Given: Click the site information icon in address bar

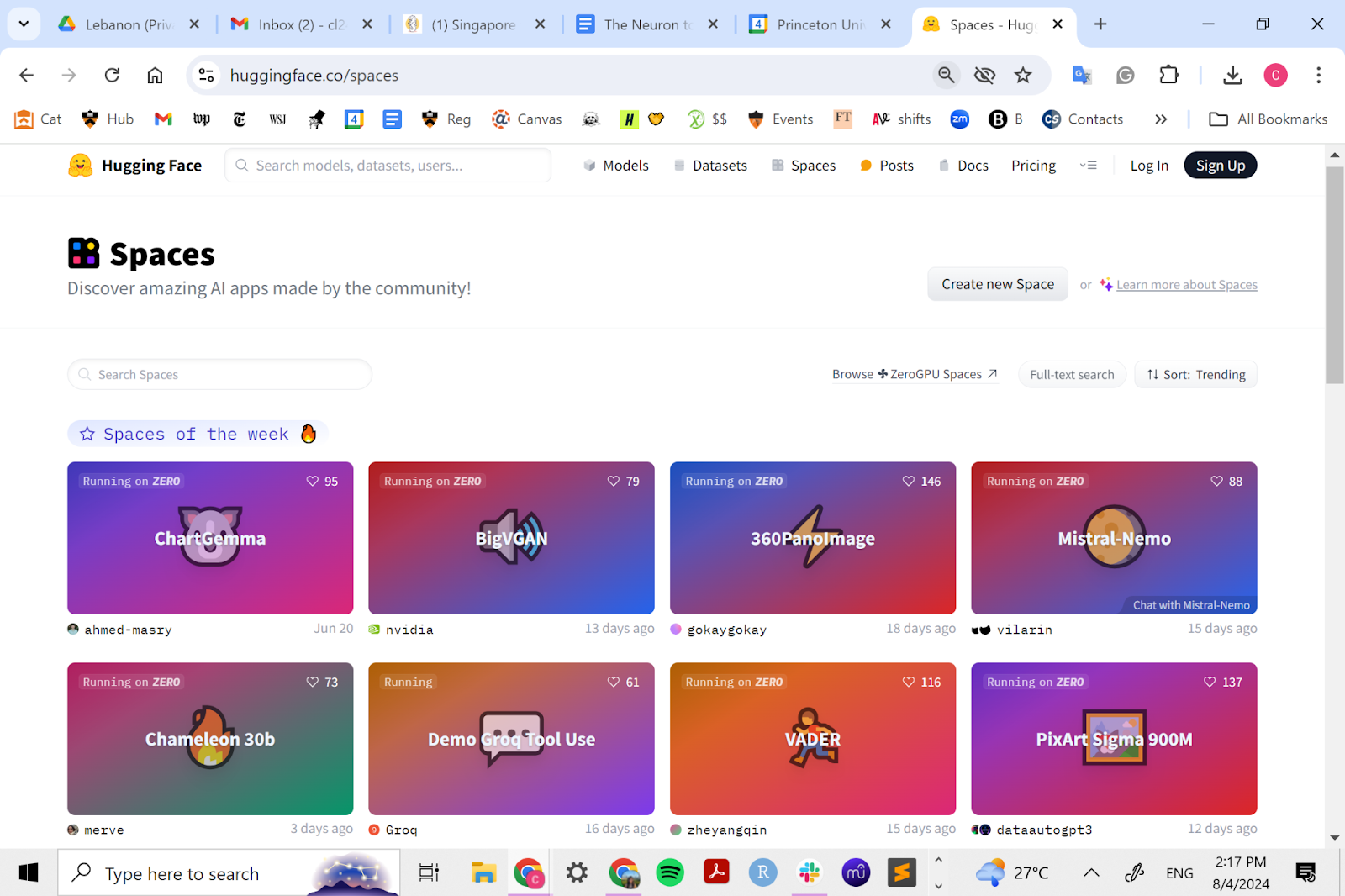Looking at the screenshot, I should pos(206,76).
